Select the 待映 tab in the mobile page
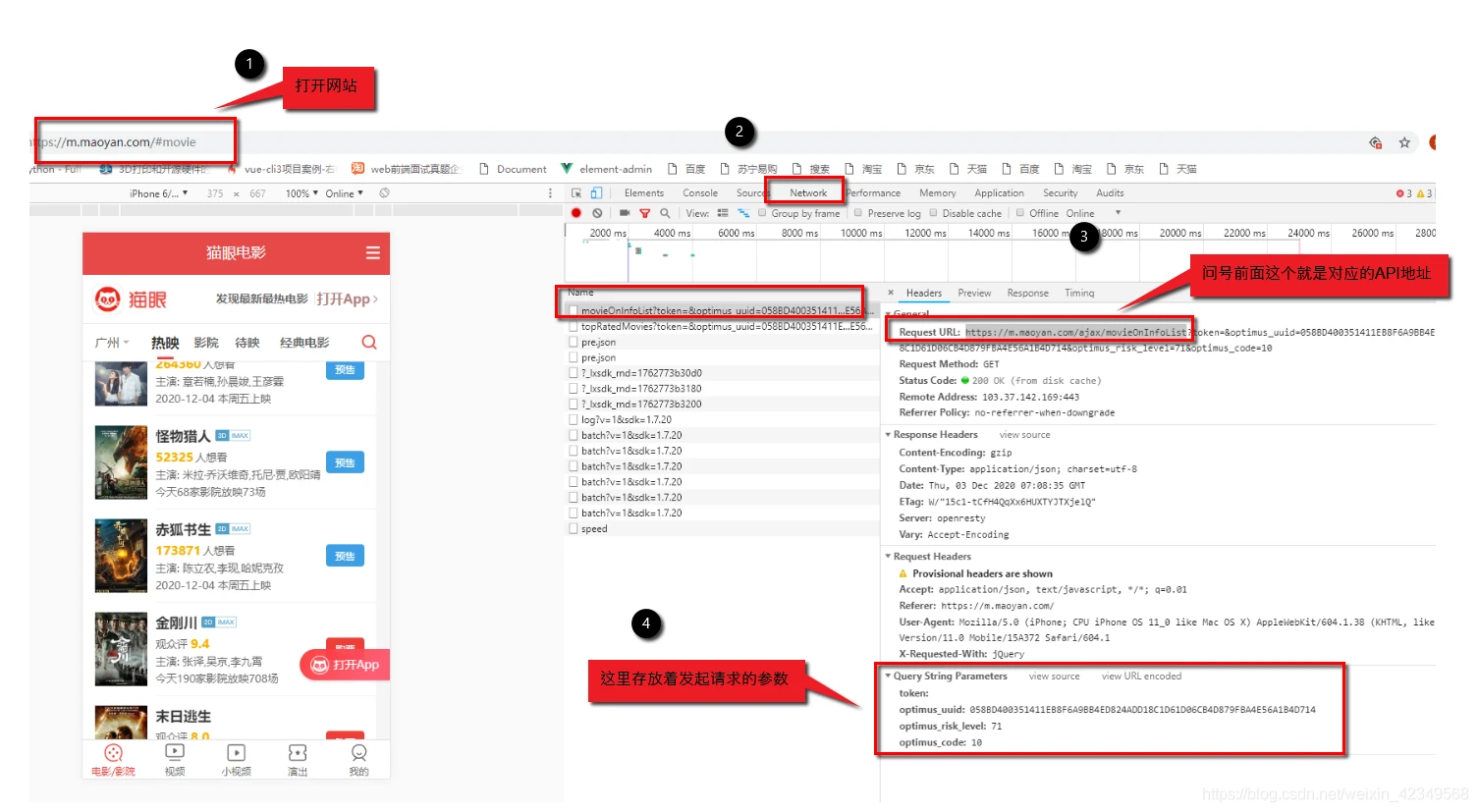Image resolution: width=1478 pixels, height=812 pixels. point(247,343)
